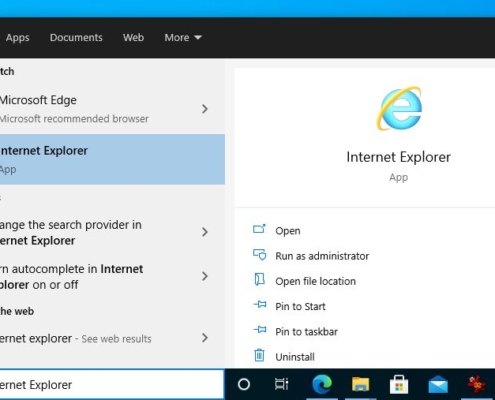Switch to the Web search filter

tap(133, 37)
